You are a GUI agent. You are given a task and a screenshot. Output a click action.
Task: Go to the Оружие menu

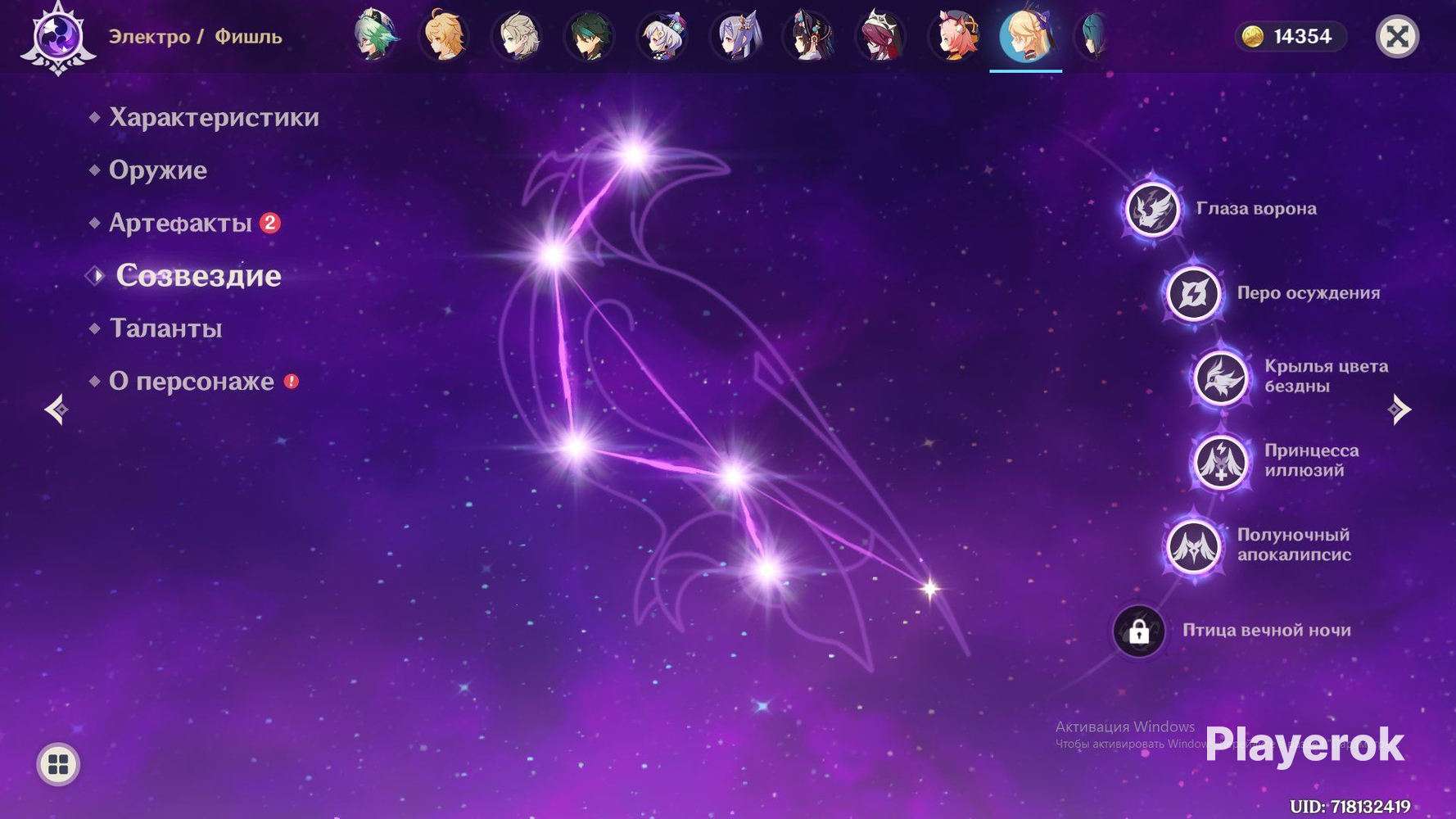(x=158, y=170)
